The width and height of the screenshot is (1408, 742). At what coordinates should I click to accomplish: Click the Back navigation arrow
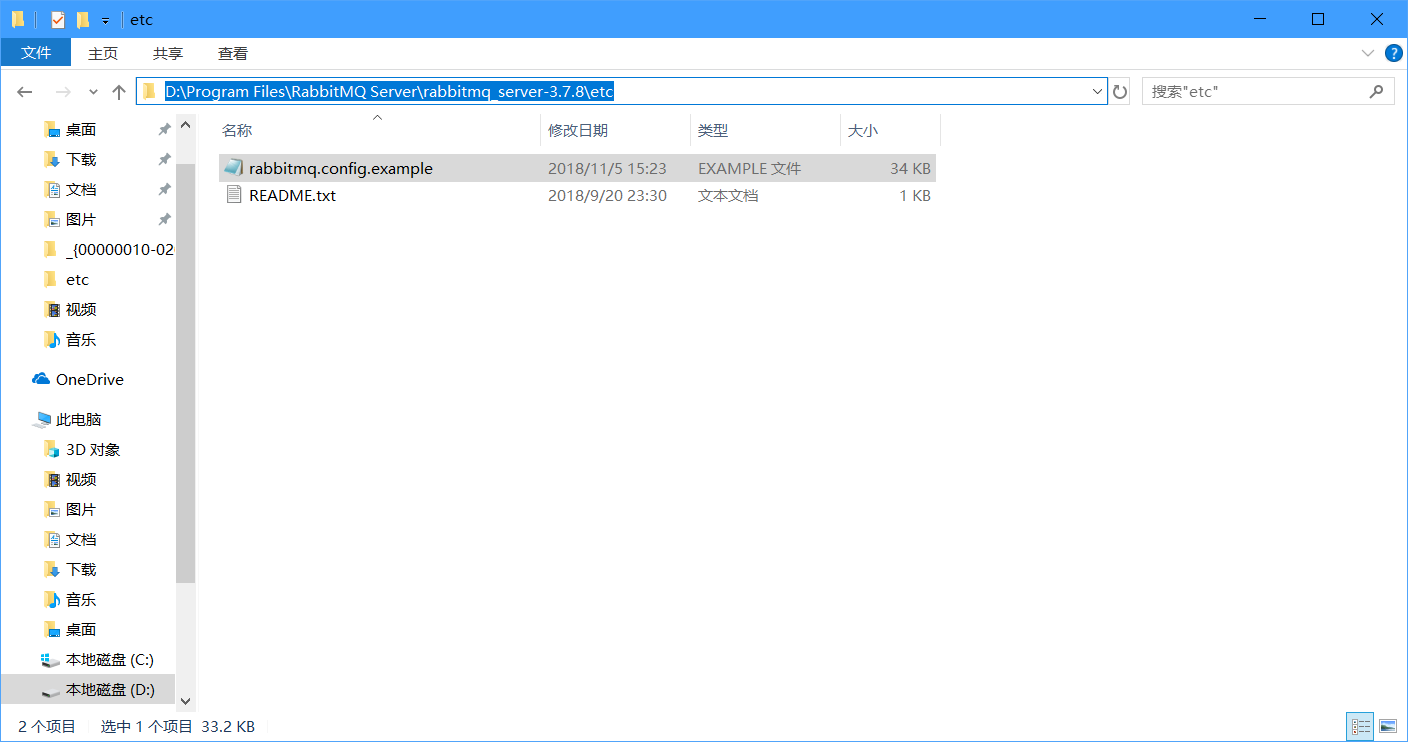click(25, 92)
